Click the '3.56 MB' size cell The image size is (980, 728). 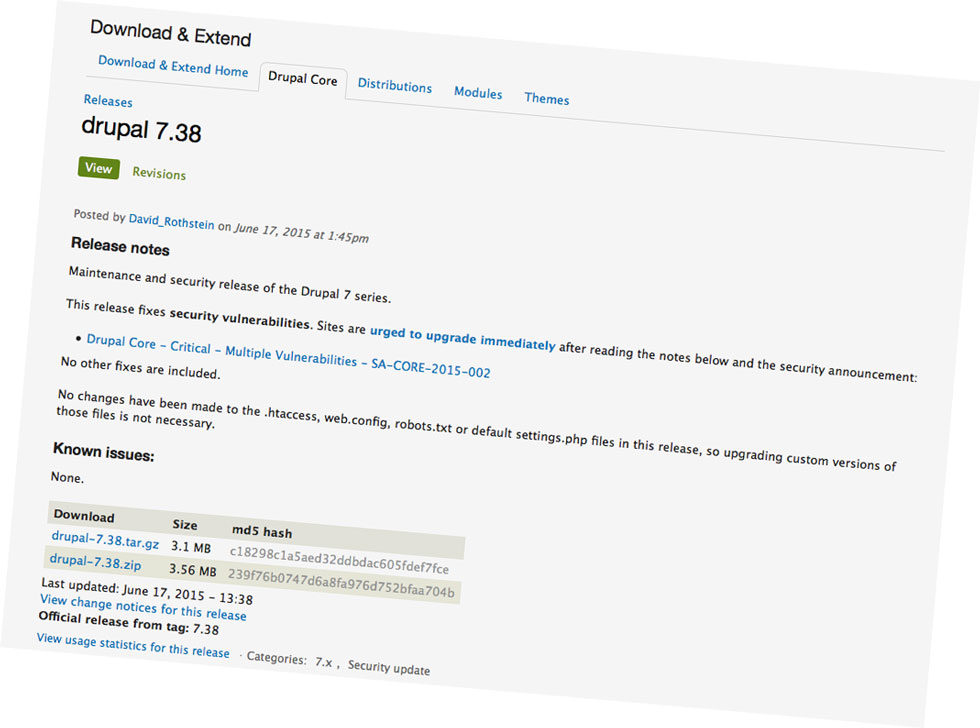[192, 570]
